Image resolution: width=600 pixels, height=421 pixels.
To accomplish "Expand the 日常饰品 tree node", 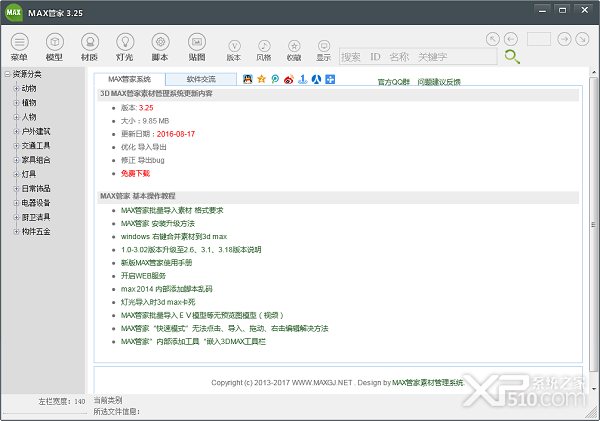I will (16, 189).
